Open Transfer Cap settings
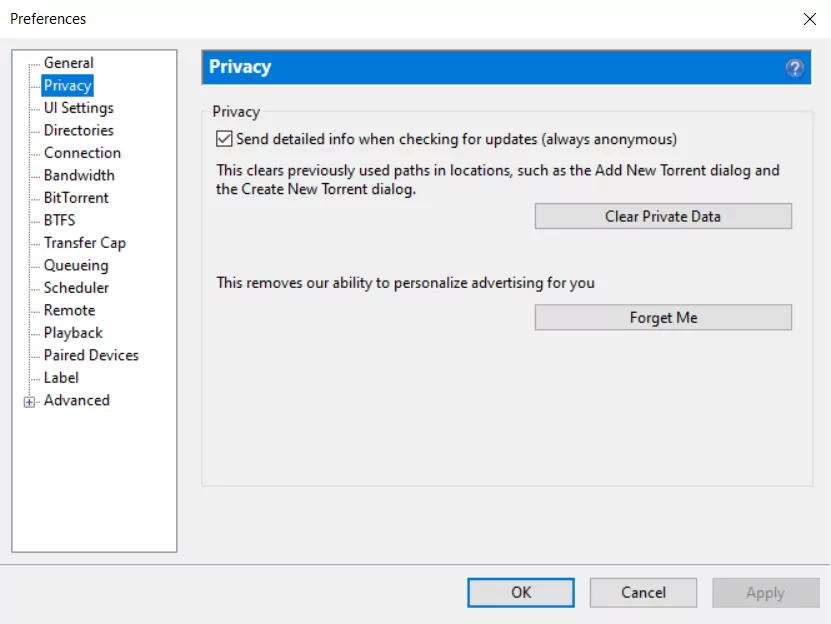Viewport: 831px width, 624px height. pos(85,243)
